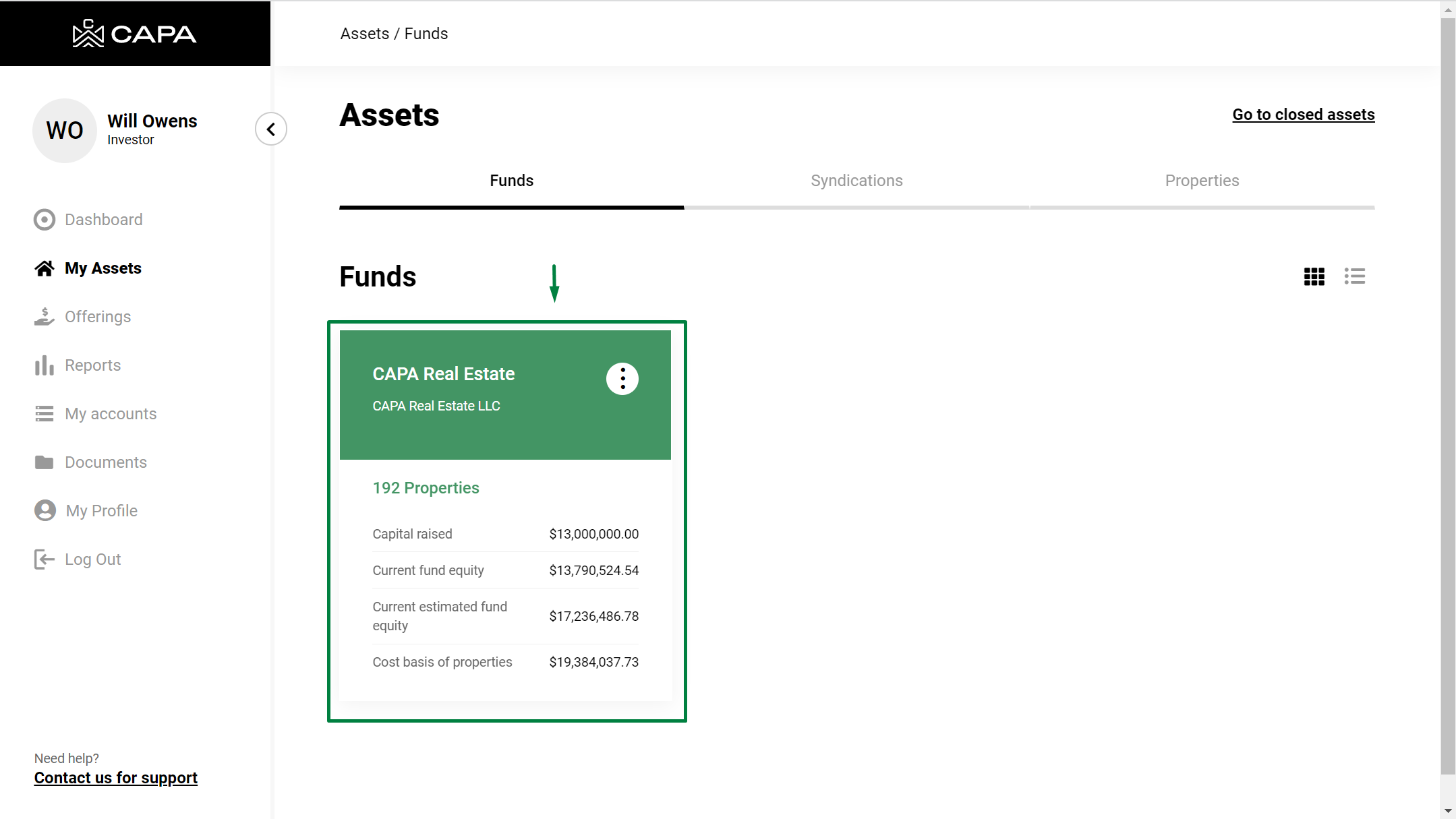
Task: Click the page vertical scrollbar thumb
Action: pos(1447,398)
